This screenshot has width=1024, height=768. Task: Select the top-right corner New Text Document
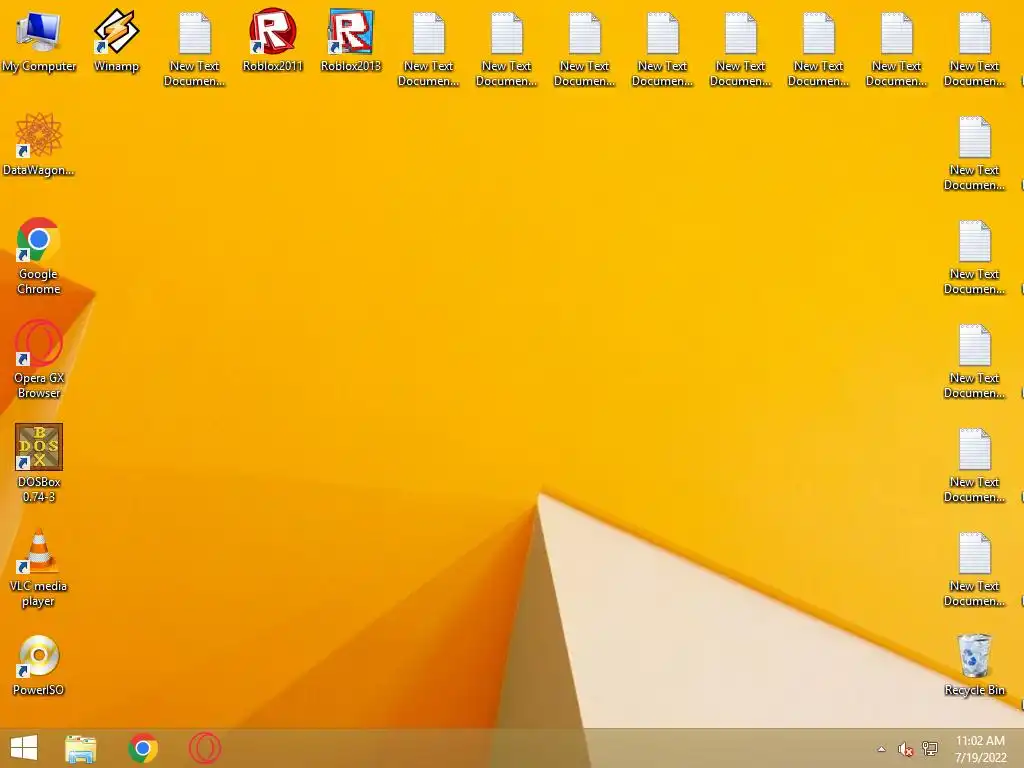pos(974,50)
